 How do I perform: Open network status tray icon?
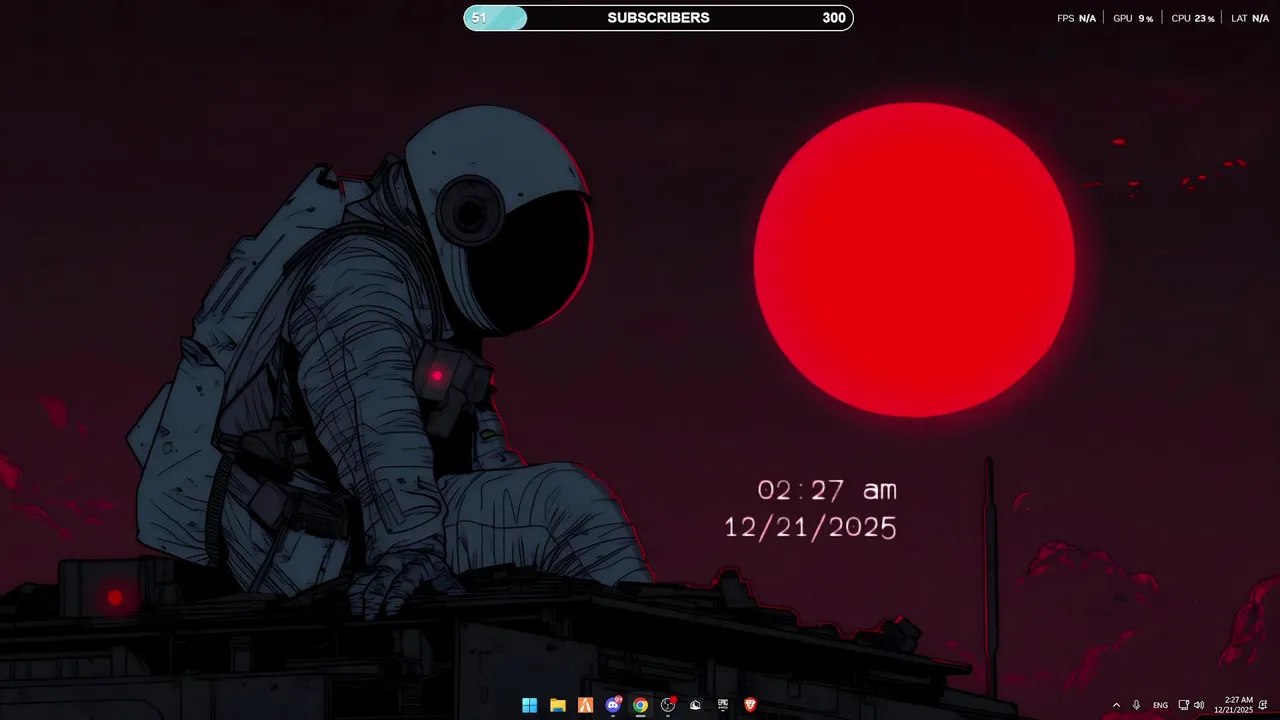coord(1183,705)
